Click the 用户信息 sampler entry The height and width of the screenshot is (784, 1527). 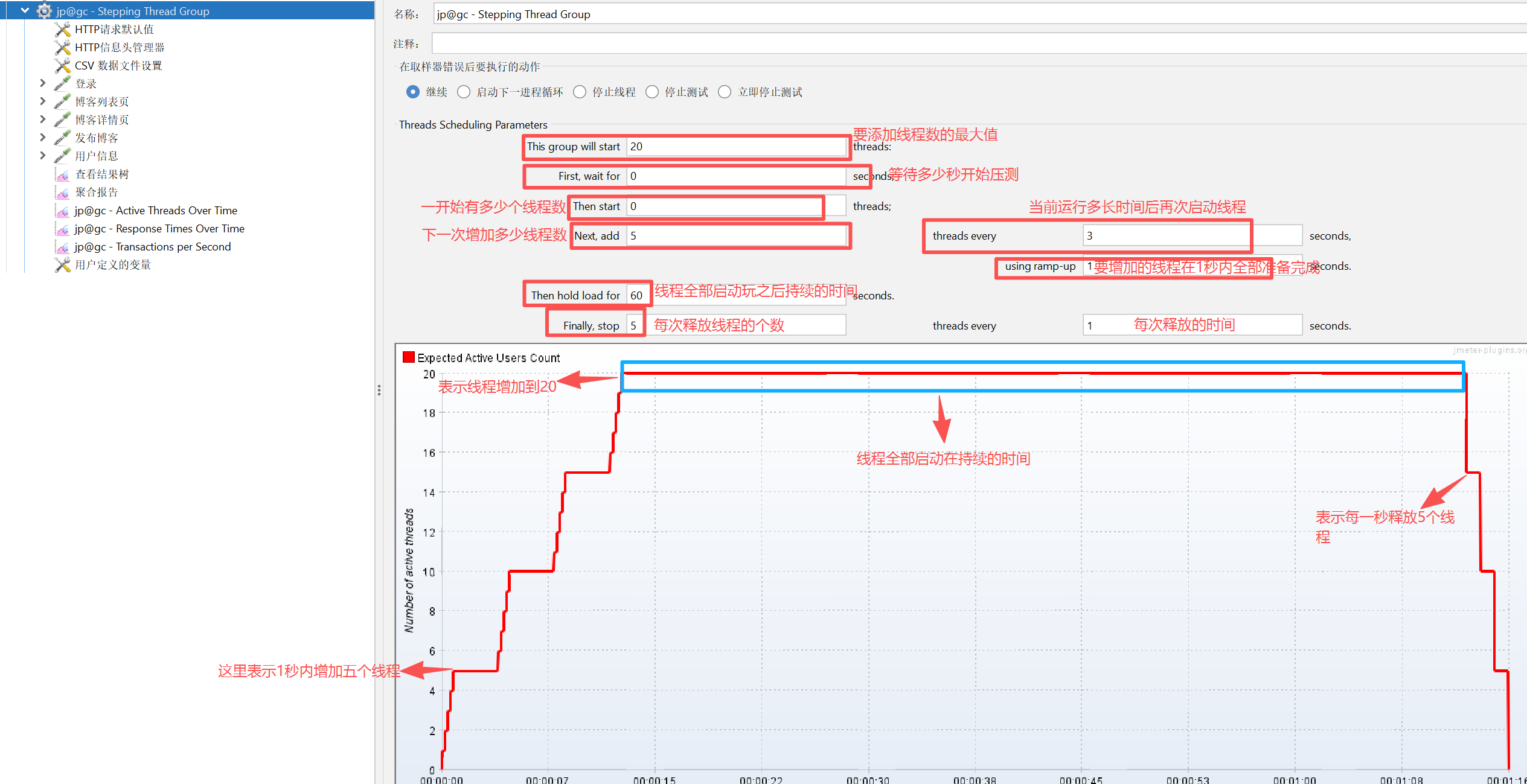click(x=96, y=156)
